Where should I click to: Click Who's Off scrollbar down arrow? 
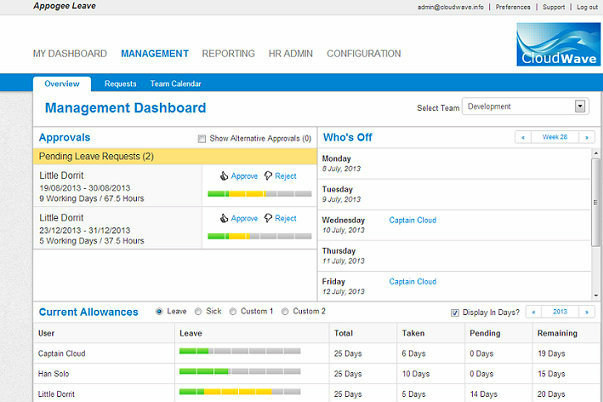(x=596, y=295)
